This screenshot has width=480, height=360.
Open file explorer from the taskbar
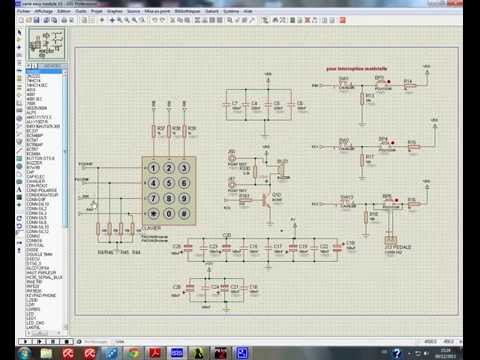pos(46,353)
